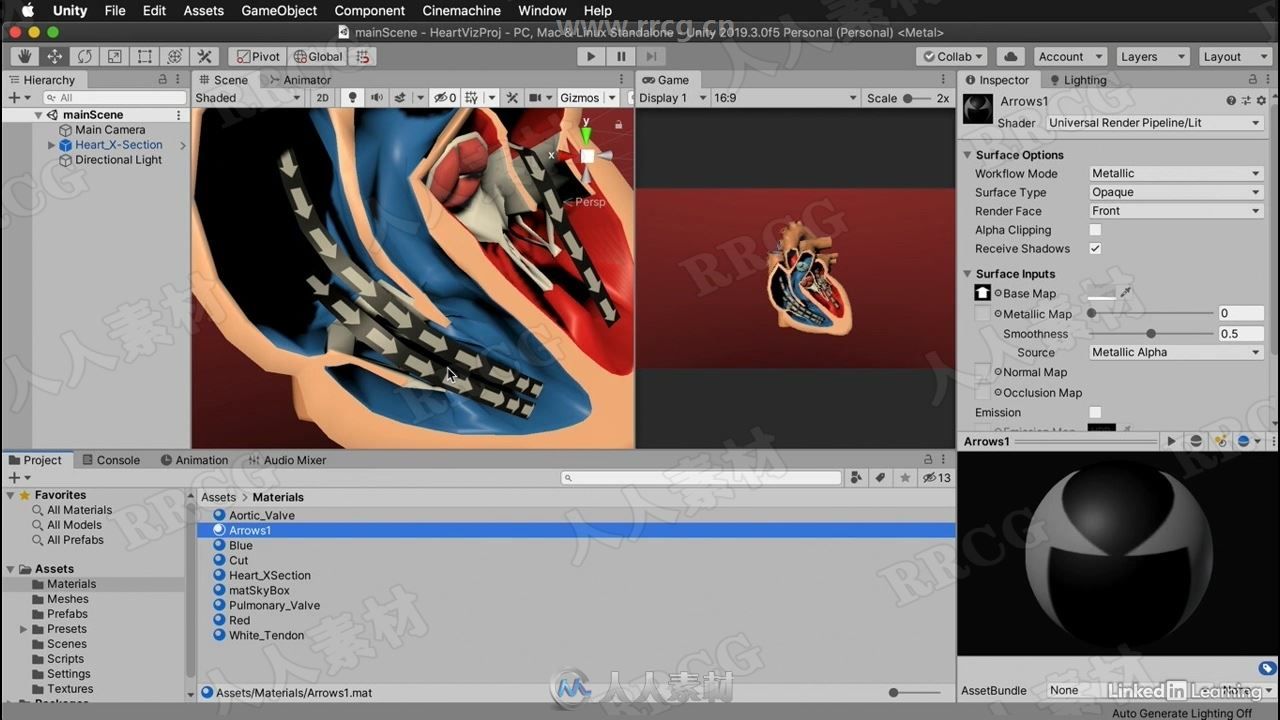Select the Move tool

54,57
